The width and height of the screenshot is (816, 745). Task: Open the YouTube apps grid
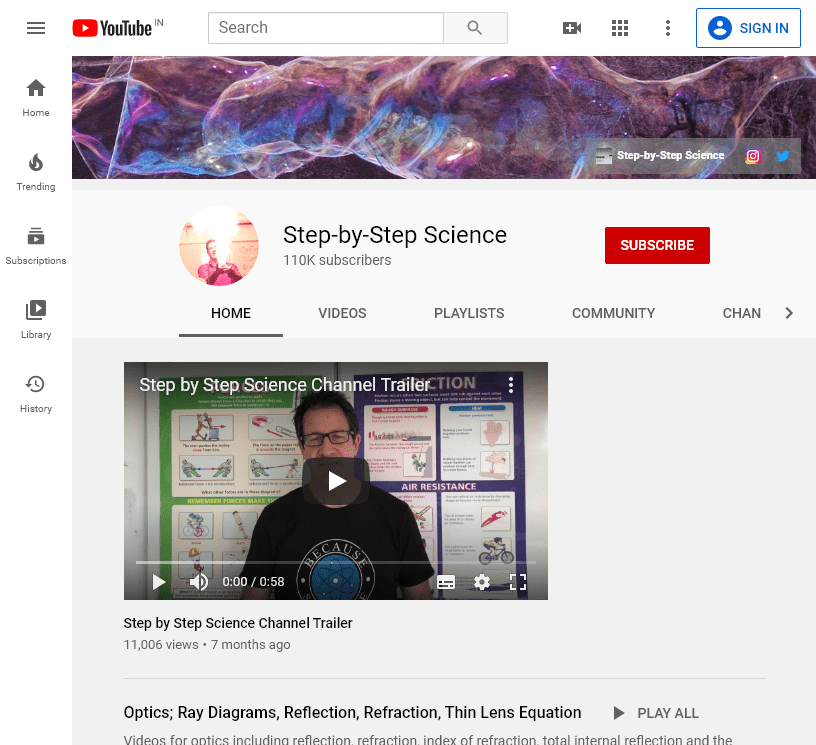(x=619, y=28)
